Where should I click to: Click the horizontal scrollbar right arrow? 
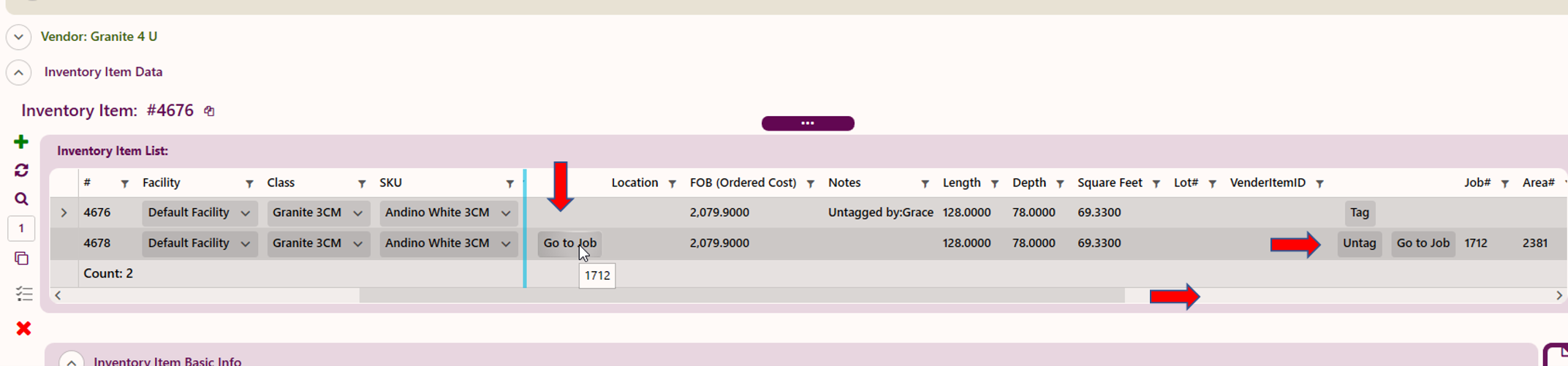tap(1558, 295)
